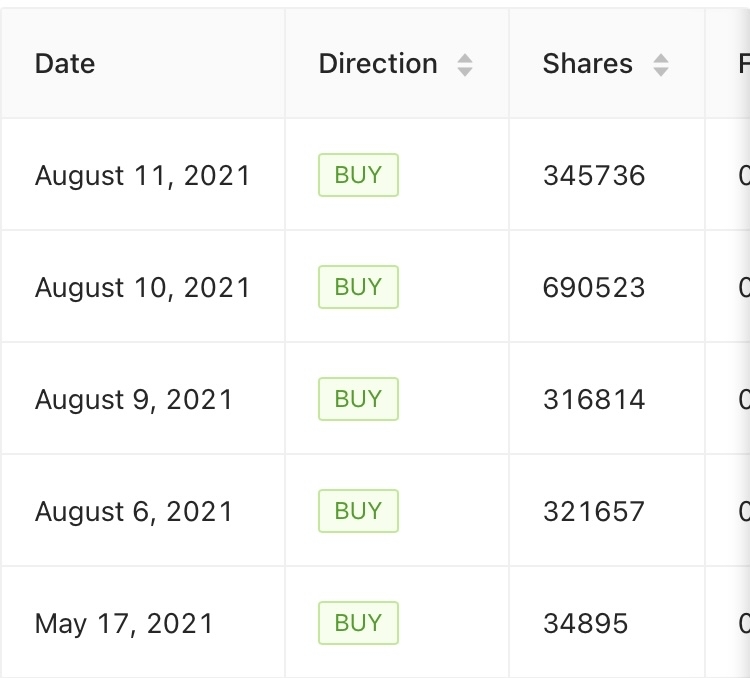Screen dimensions: 750x678
Task: Click the shares value 690523
Action: pos(594,288)
